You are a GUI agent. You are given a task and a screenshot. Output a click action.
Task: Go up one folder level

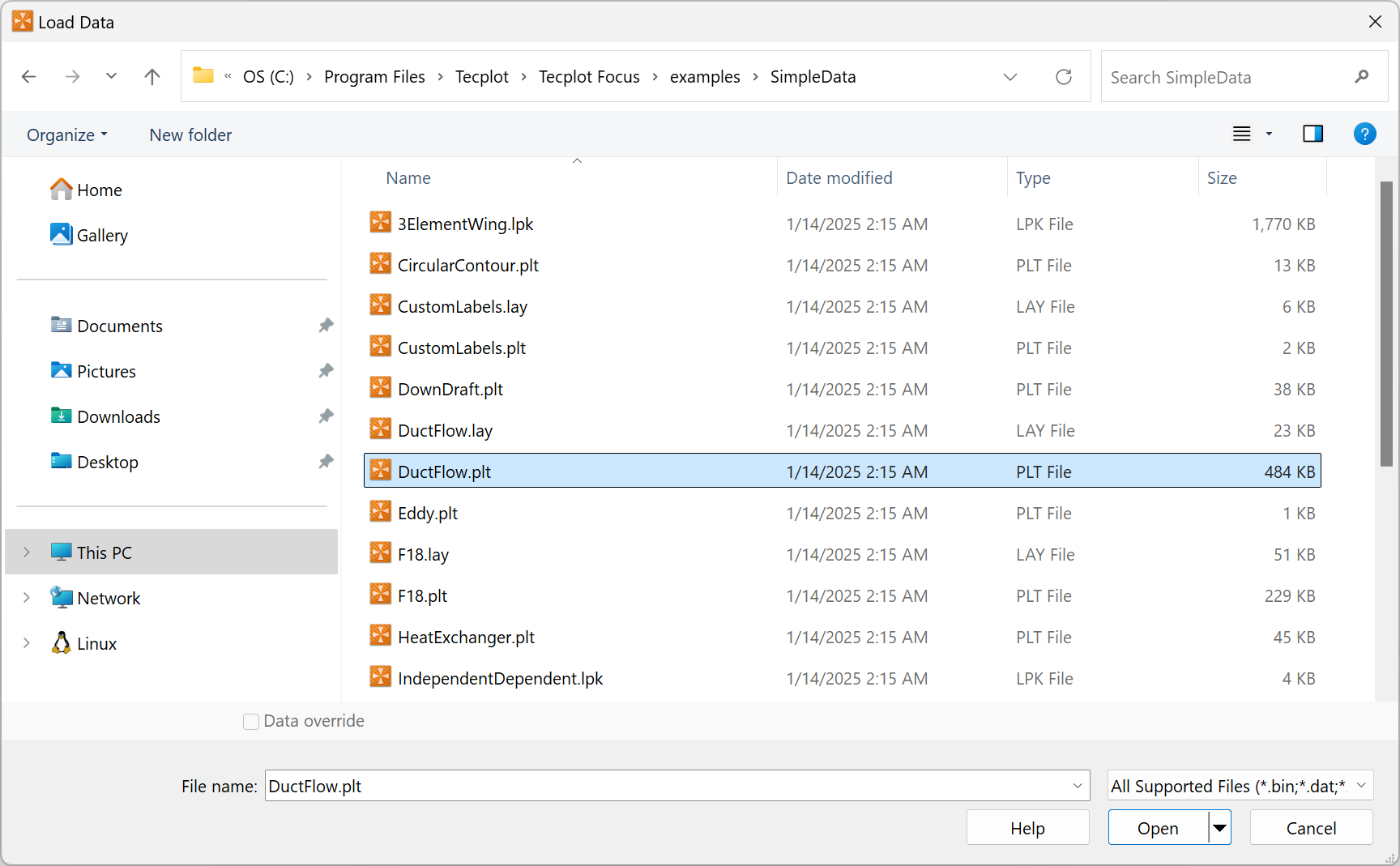(x=152, y=77)
